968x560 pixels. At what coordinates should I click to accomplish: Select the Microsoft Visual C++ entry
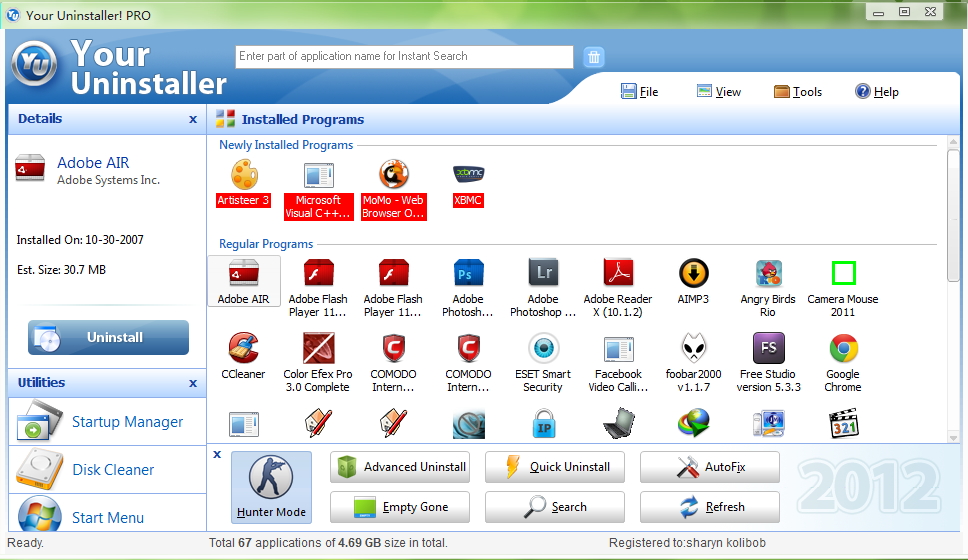[319, 191]
